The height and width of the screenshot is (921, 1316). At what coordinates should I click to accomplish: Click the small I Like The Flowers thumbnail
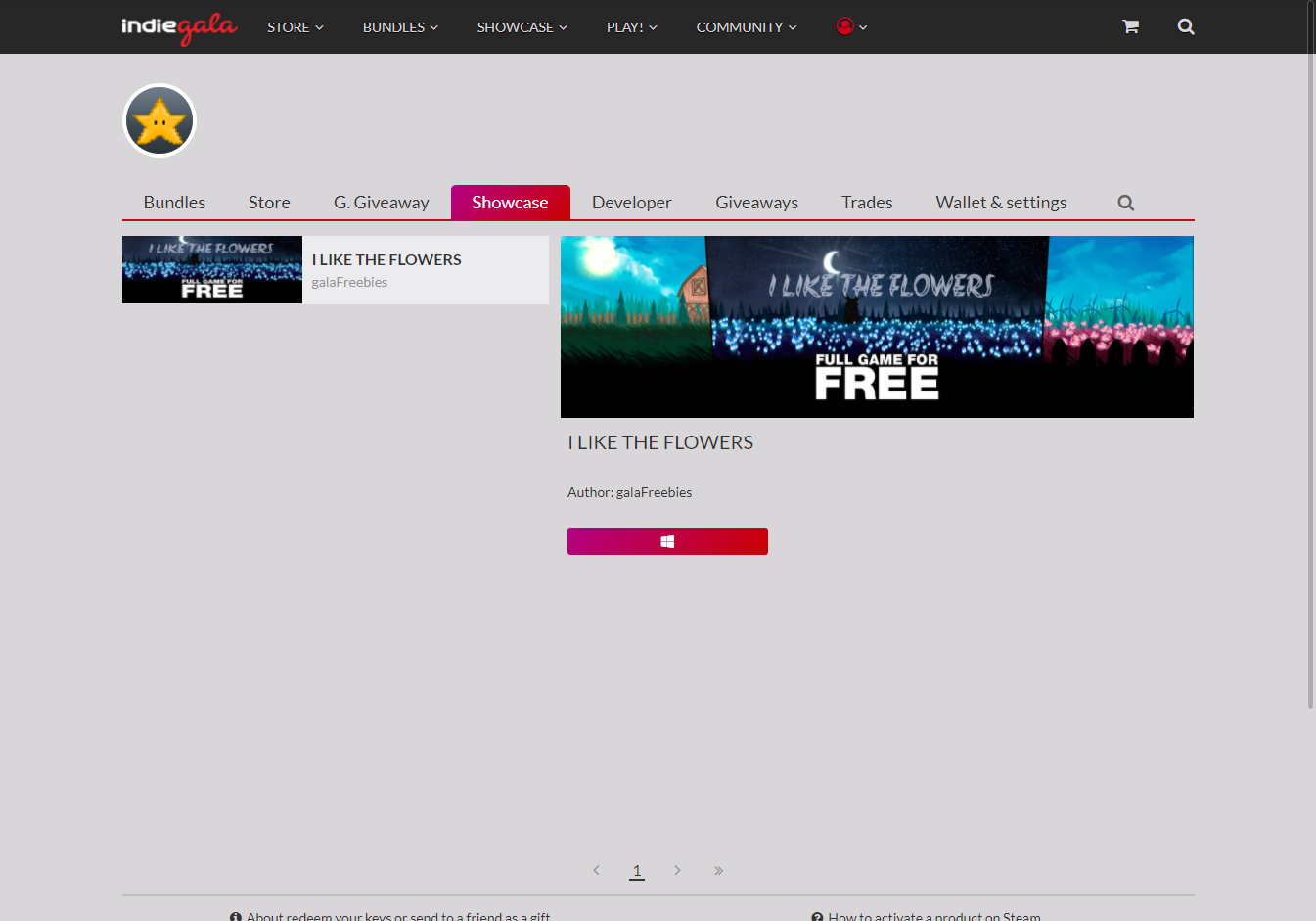[x=212, y=269]
